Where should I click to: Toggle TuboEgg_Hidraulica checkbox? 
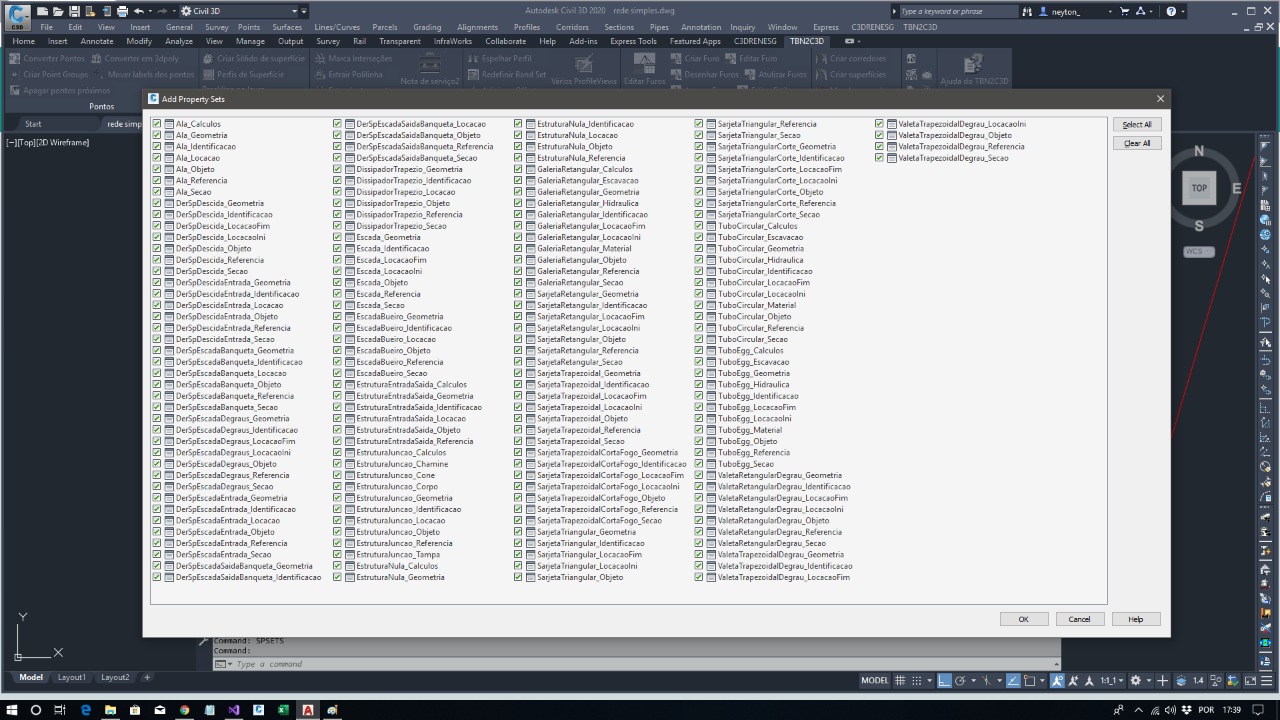(699, 384)
